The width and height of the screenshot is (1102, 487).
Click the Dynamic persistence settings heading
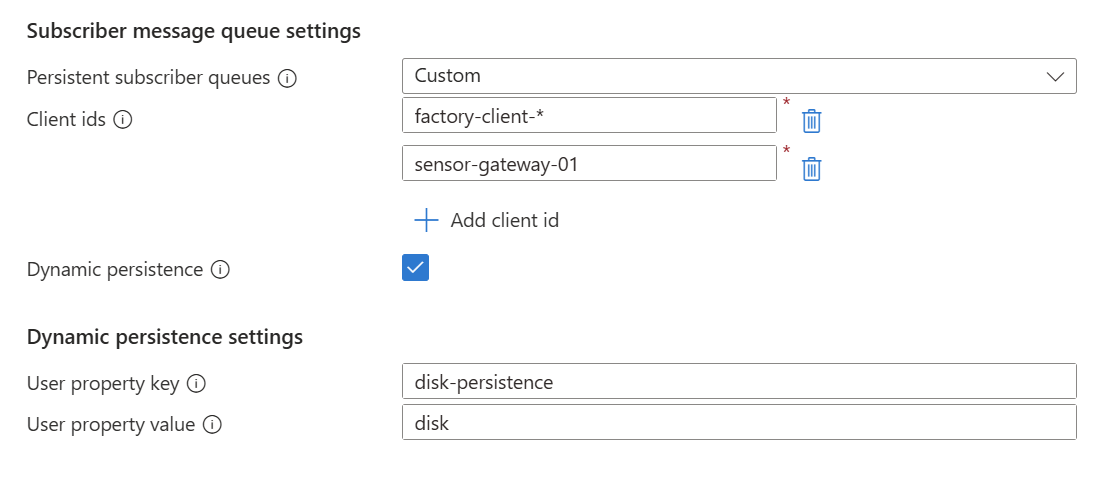(x=165, y=337)
